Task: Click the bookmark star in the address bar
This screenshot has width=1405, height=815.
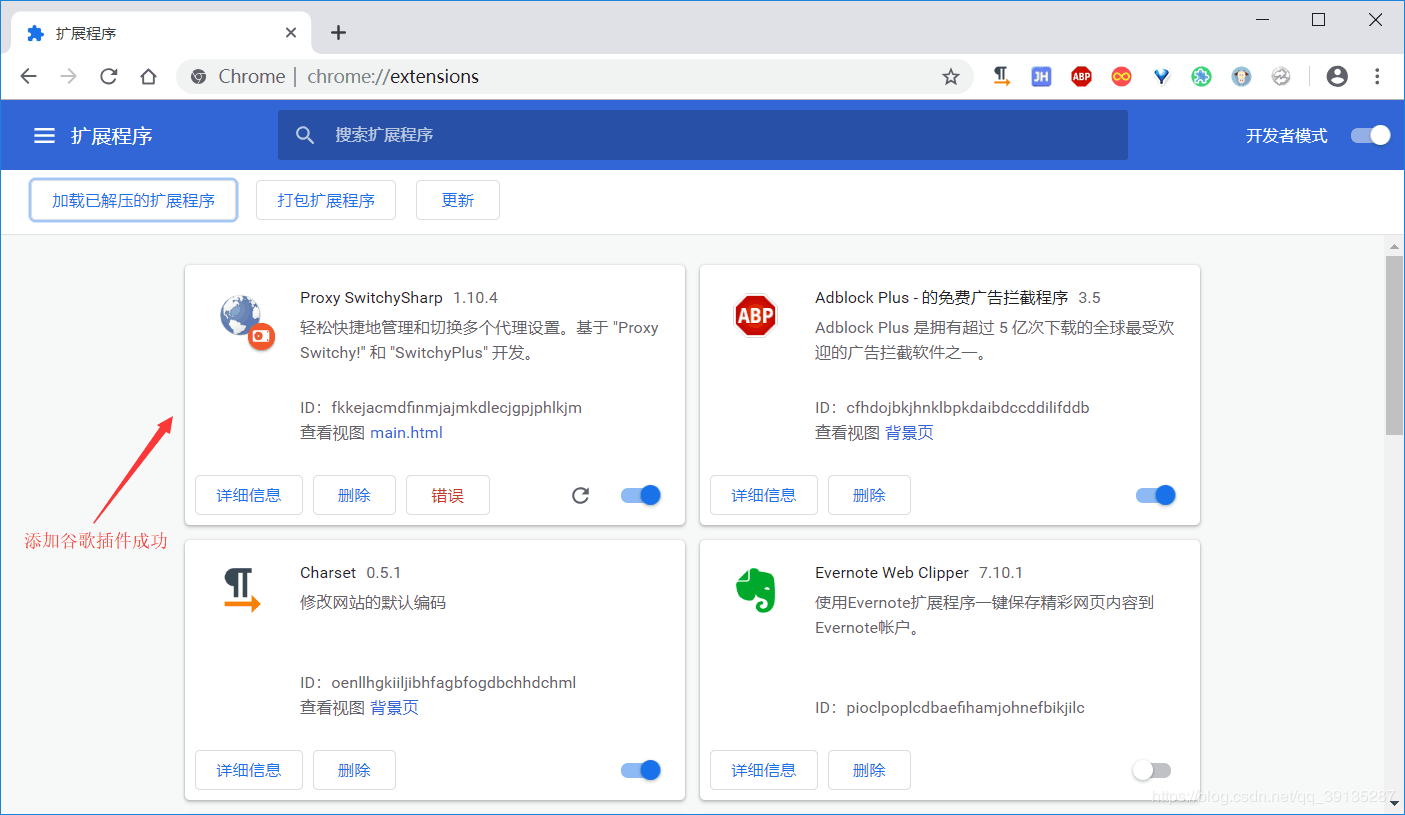Action: (950, 76)
